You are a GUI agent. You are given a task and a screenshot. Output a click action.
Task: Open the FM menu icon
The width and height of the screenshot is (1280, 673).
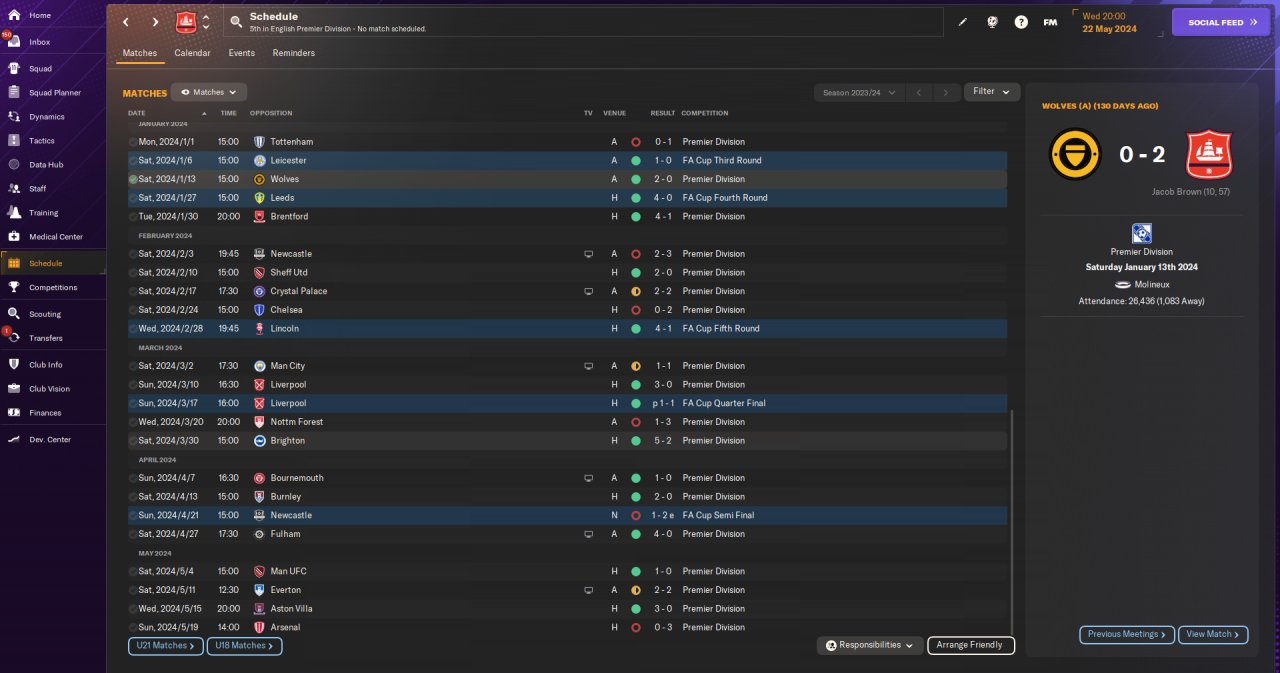1050,22
